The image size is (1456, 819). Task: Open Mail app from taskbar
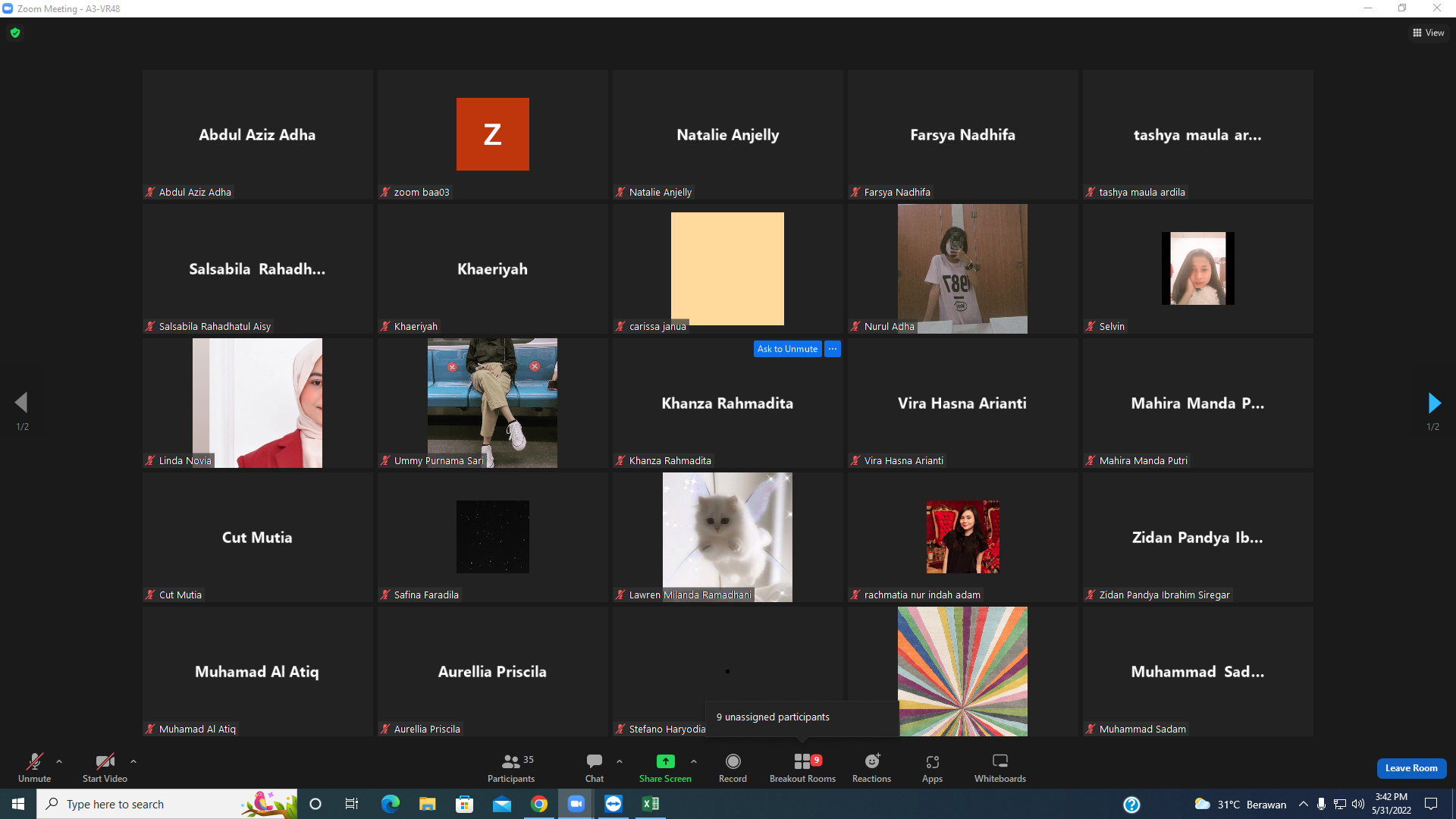pyautogui.click(x=501, y=804)
